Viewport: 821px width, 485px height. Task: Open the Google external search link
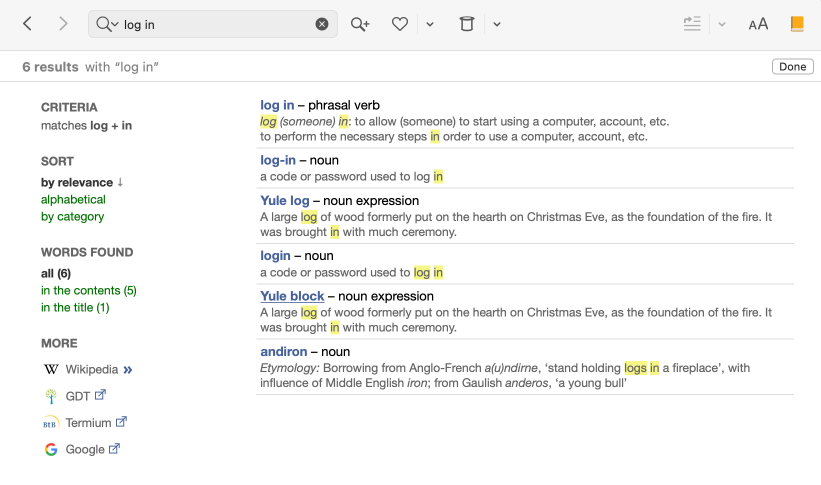click(x=85, y=450)
